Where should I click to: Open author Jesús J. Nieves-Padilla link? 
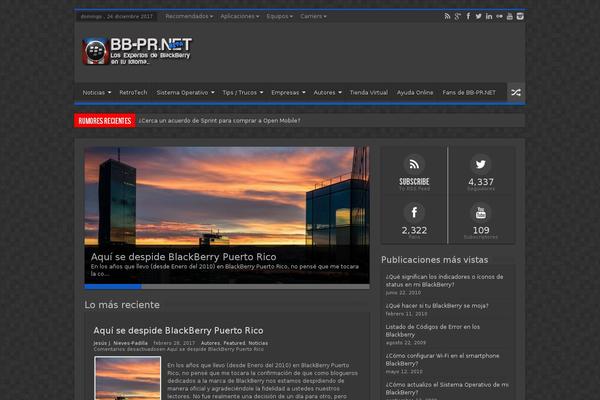[x=121, y=343]
